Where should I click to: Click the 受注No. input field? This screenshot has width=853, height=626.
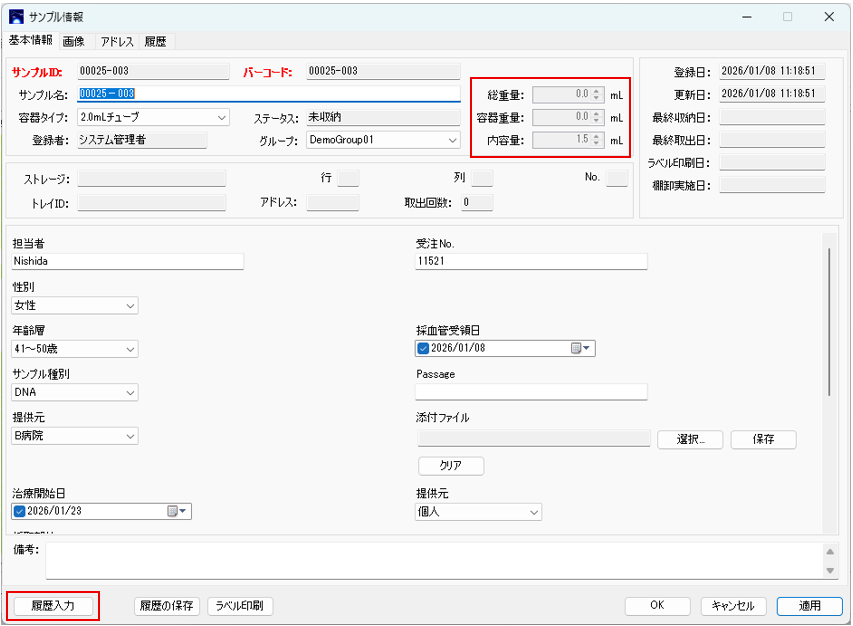tap(531, 262)
